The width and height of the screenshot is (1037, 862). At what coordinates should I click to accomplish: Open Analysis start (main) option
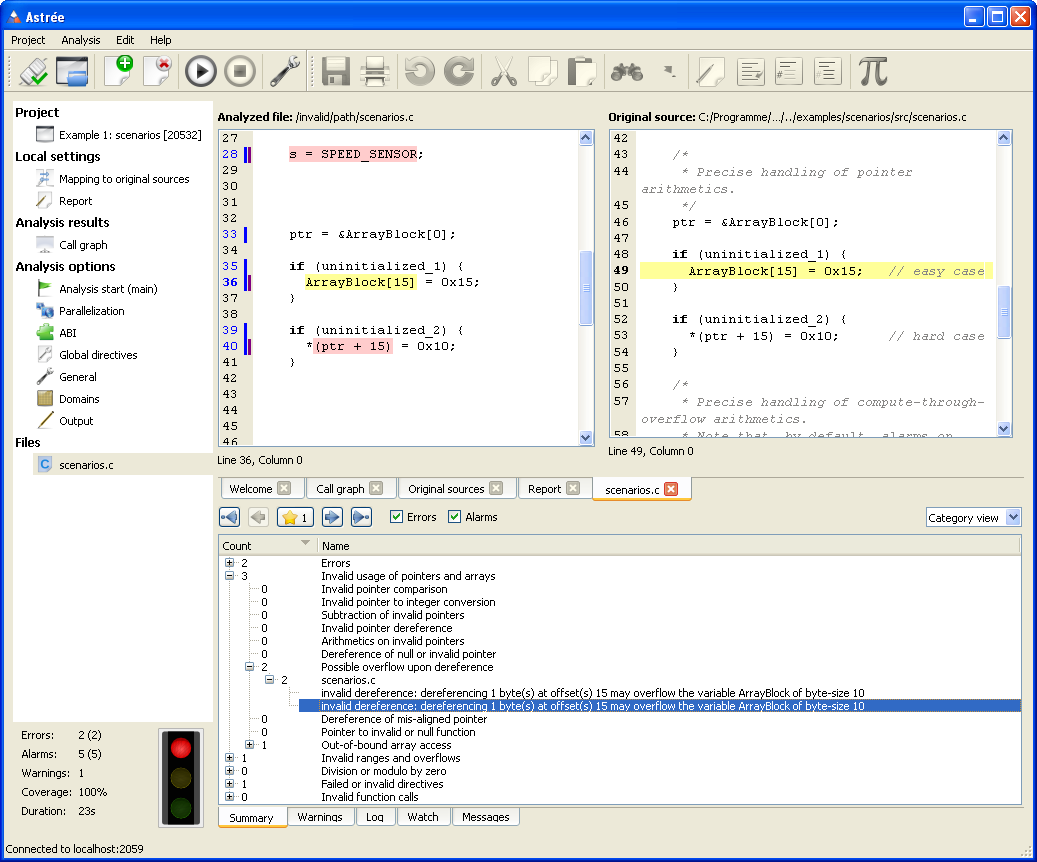click(108, 289)
